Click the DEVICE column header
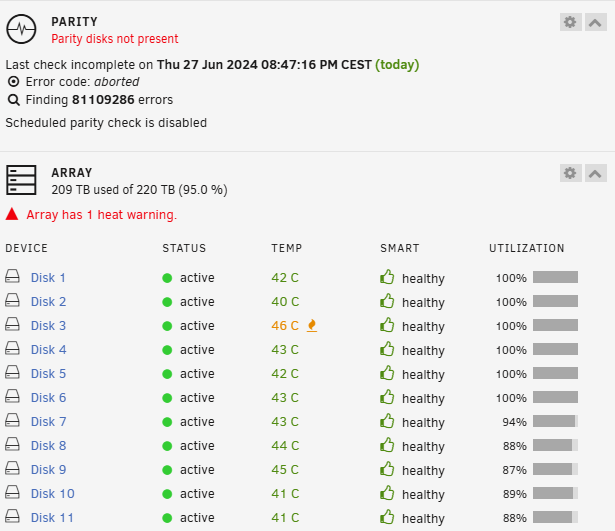Screen dimensions: 615x531 [x=26, y=248]
